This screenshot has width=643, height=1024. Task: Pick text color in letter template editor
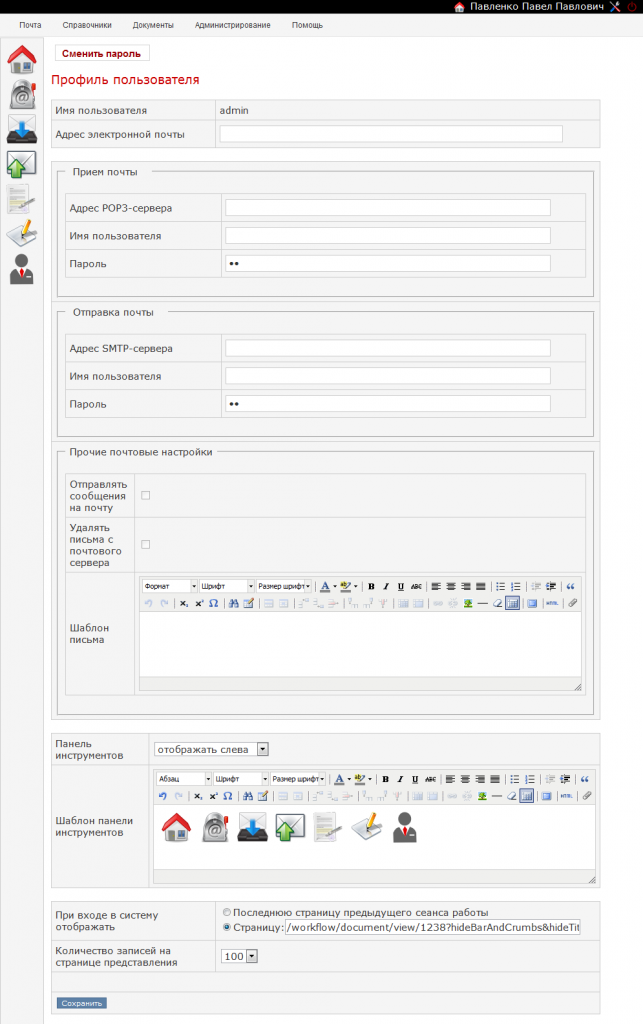pos(325,586)
